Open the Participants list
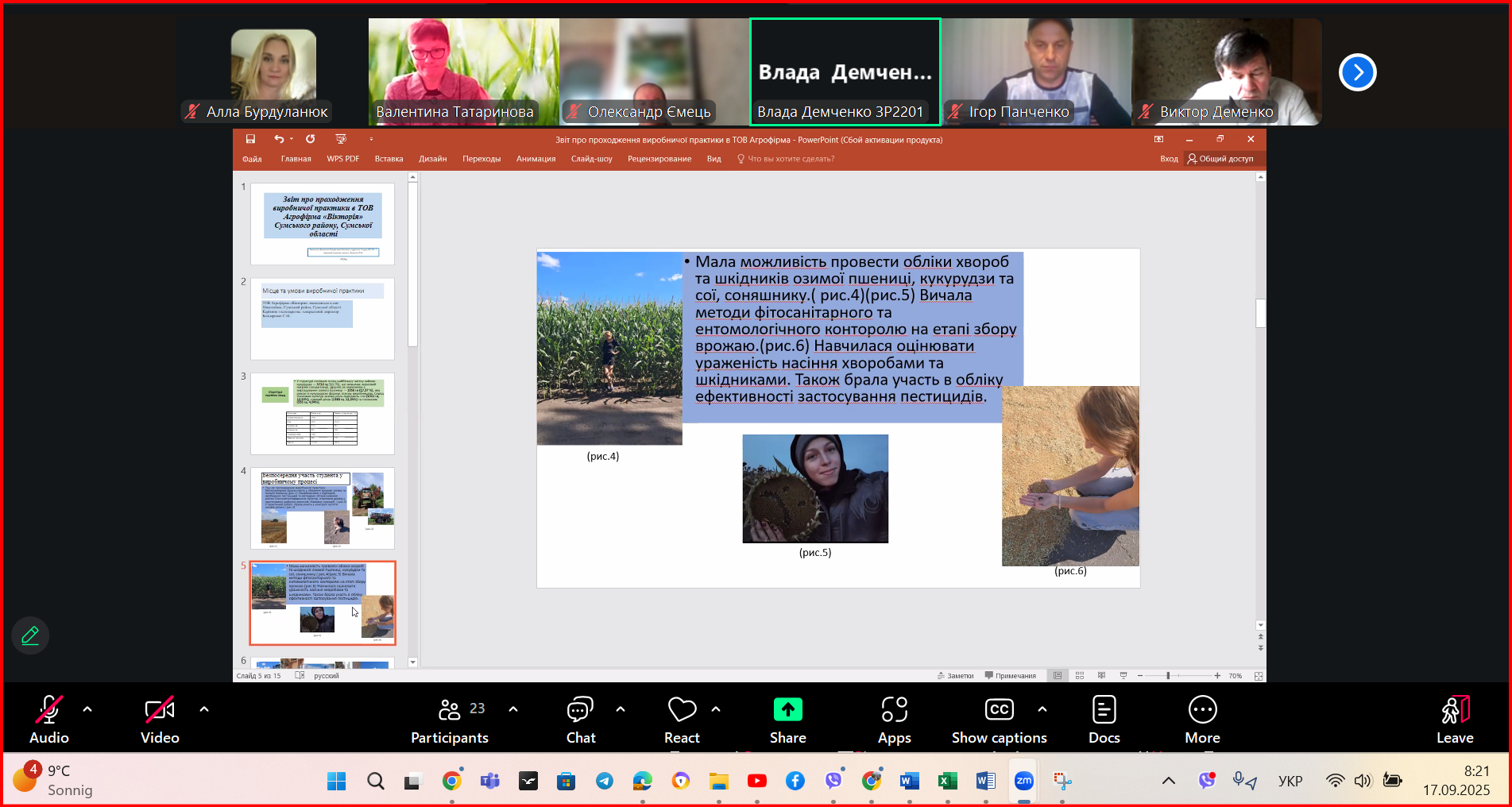The height and width of the screenshot is (807, 1512). (x=450, y=720)
